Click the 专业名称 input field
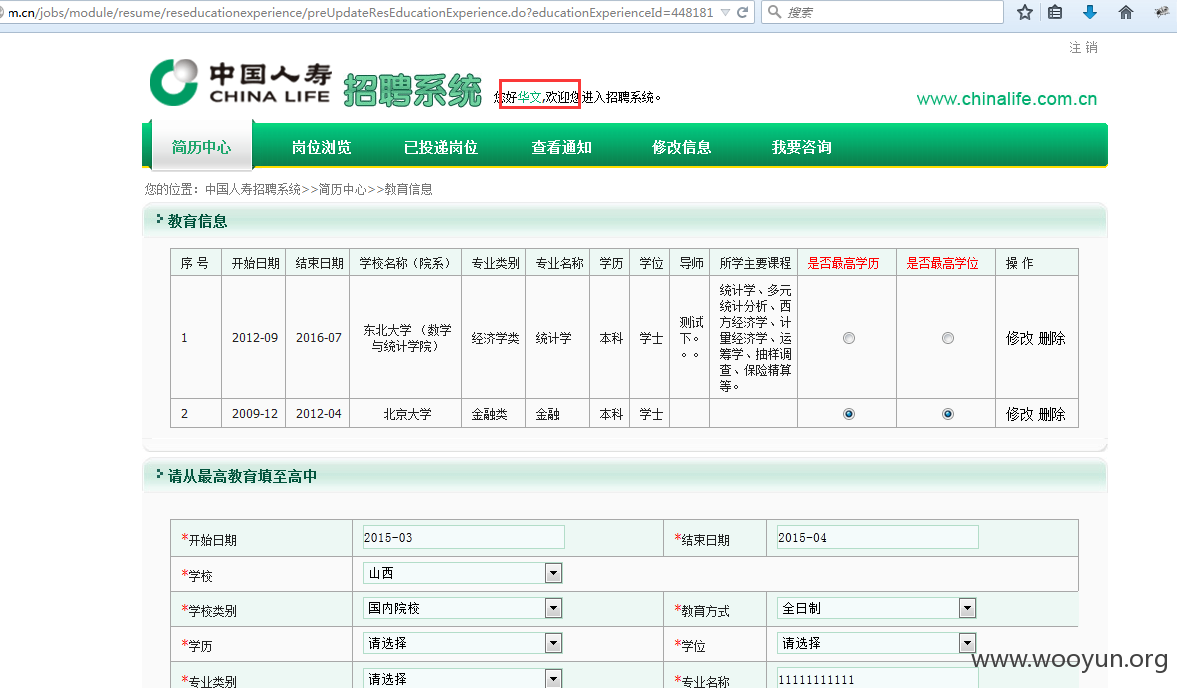Viewport: 1177px width, 688px height. [x=877, y=678]
